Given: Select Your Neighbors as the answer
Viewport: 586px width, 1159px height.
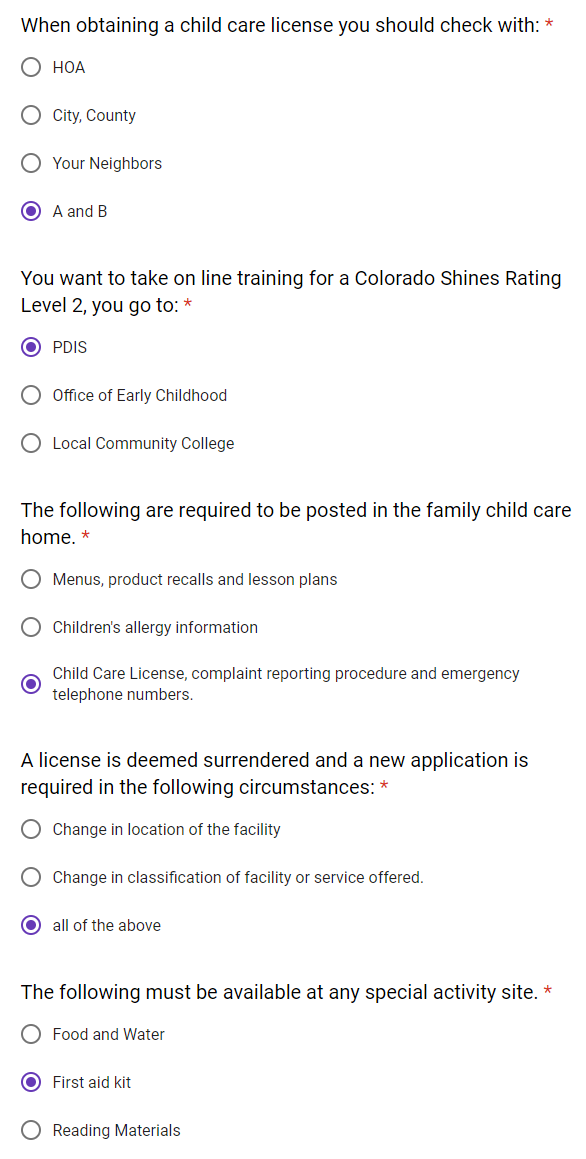Looking at the screenshot, I should pyautogui.click(x=31, y=163).
